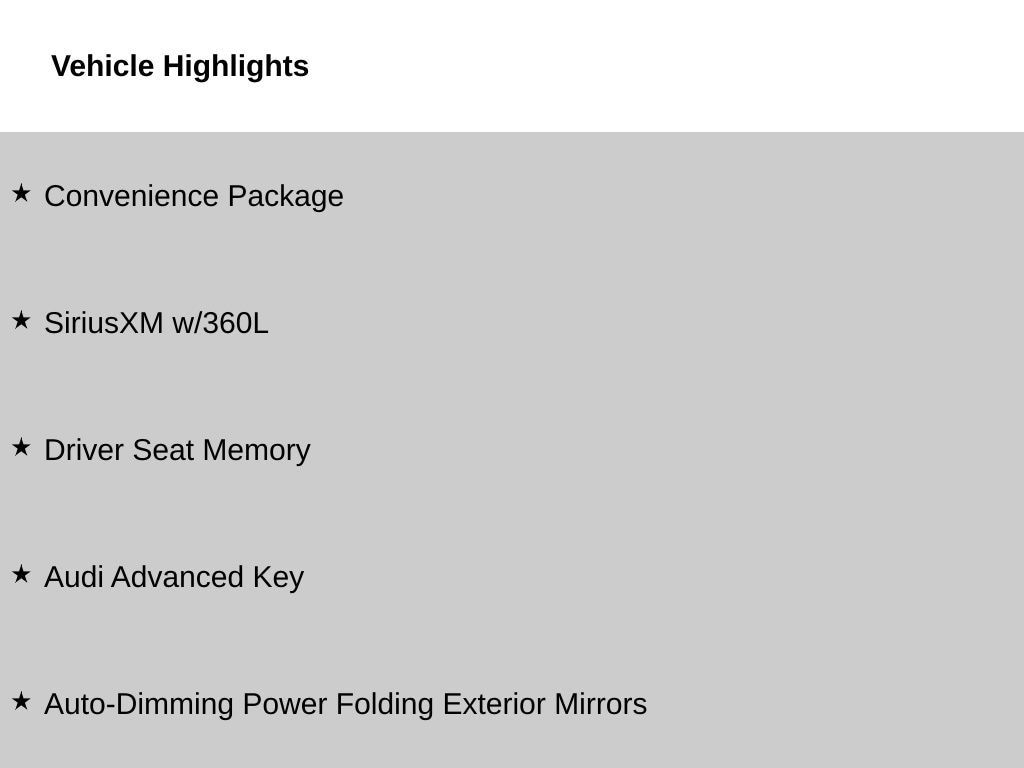
Task: Click the star beside Convenience Package
Action: point(21,193)
